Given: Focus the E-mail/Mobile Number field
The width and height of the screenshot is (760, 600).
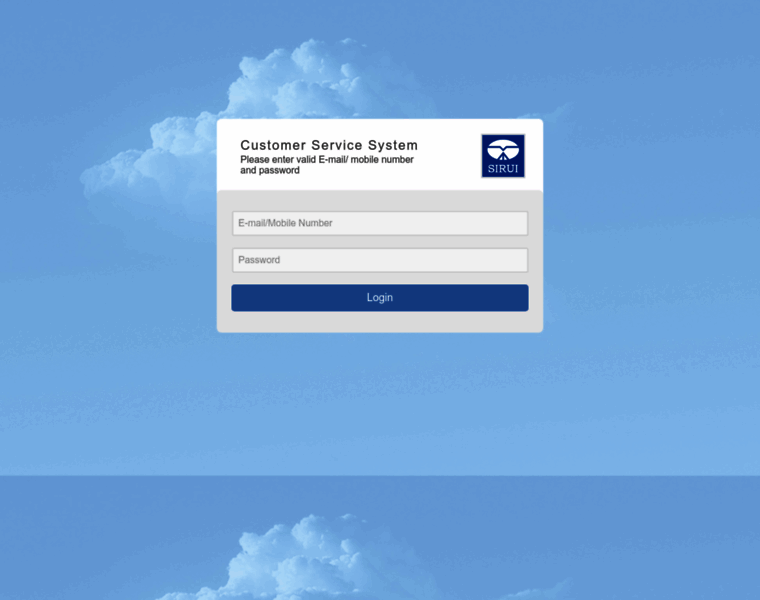Looking at the screenshot, I should point(380,223).
